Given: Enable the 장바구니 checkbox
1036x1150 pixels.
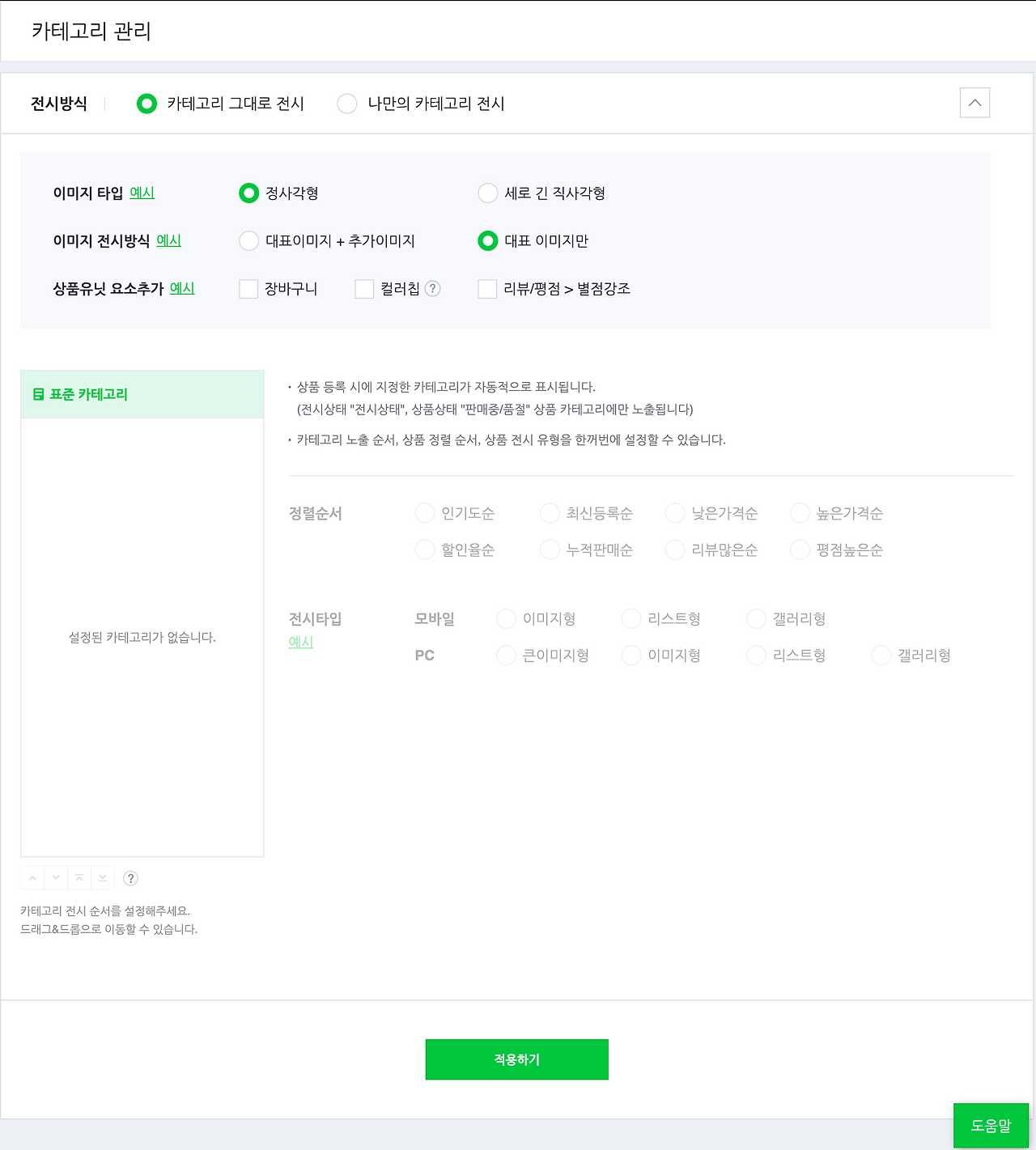Looking at the screenshot, I should 248,289.
